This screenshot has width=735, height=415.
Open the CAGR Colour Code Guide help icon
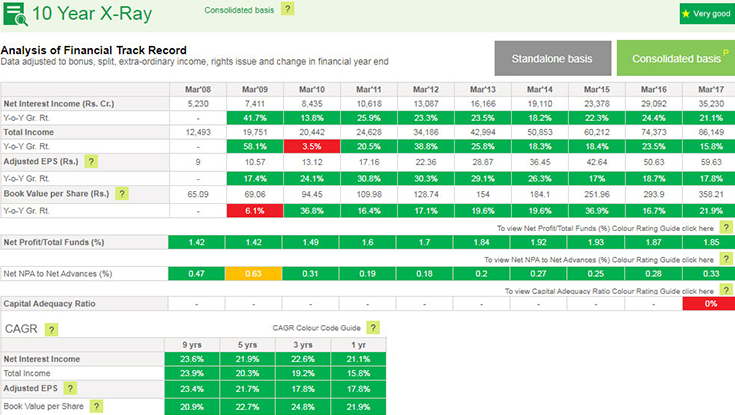(x=373, y=327)
